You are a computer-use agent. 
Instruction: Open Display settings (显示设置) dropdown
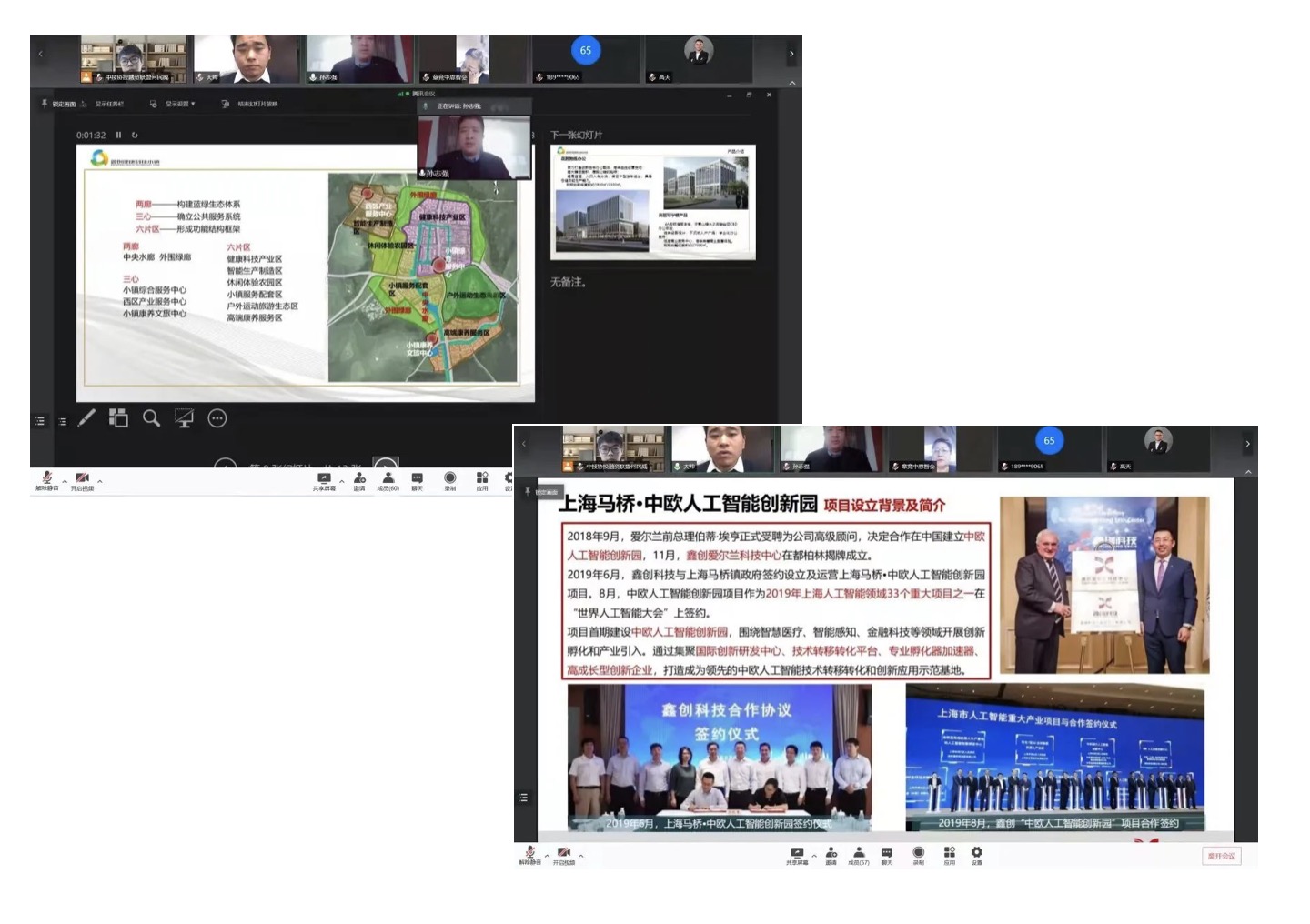click(x=173, y=104)
